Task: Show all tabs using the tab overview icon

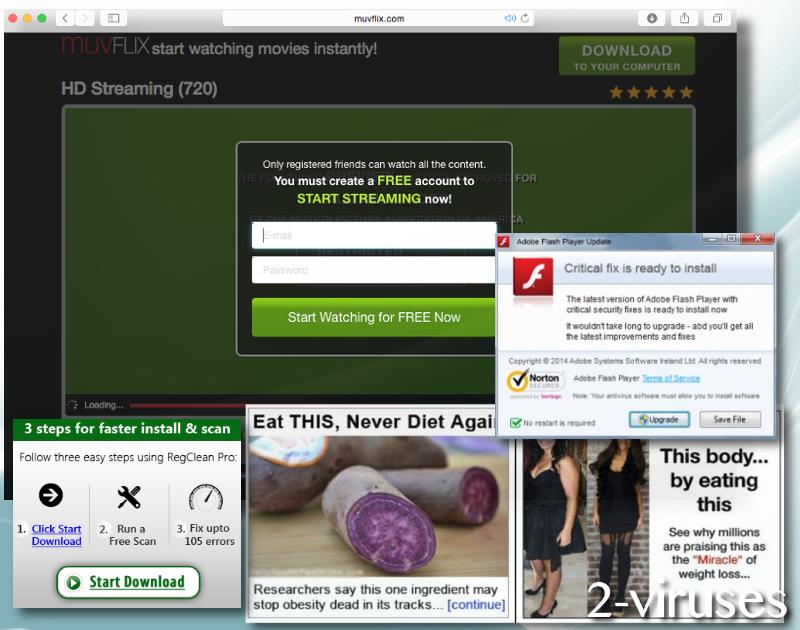Action: click(x=717, y=18)
